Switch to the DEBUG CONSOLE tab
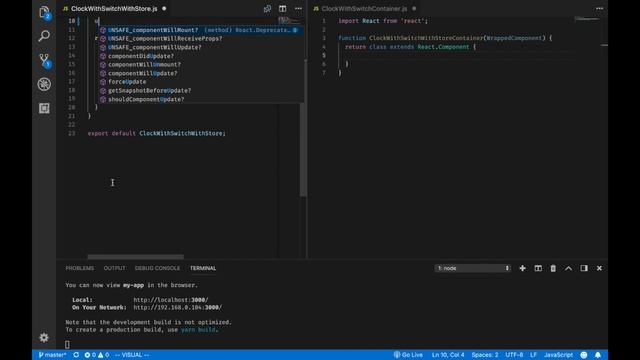This screenshot has width=640, height=360. [157, 268]
